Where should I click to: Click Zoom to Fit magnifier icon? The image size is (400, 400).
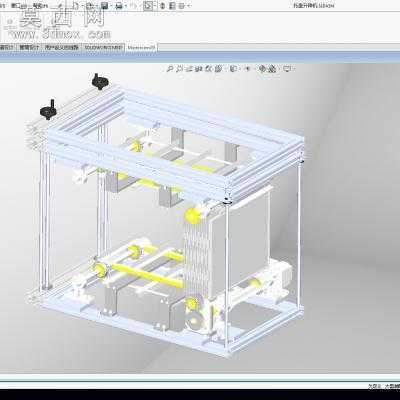169,69
